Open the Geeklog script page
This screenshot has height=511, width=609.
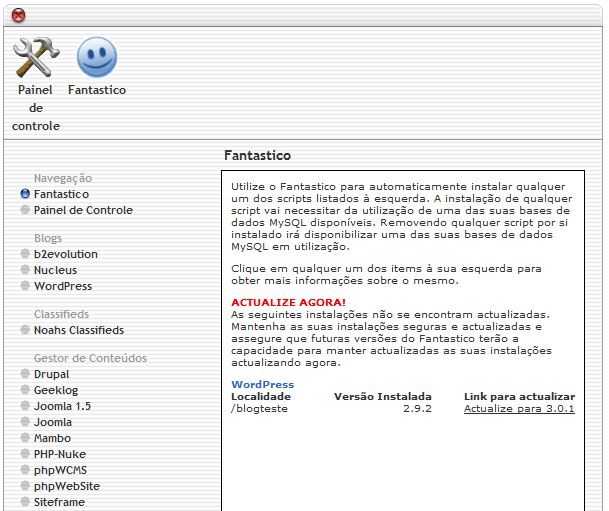point(56,390)
